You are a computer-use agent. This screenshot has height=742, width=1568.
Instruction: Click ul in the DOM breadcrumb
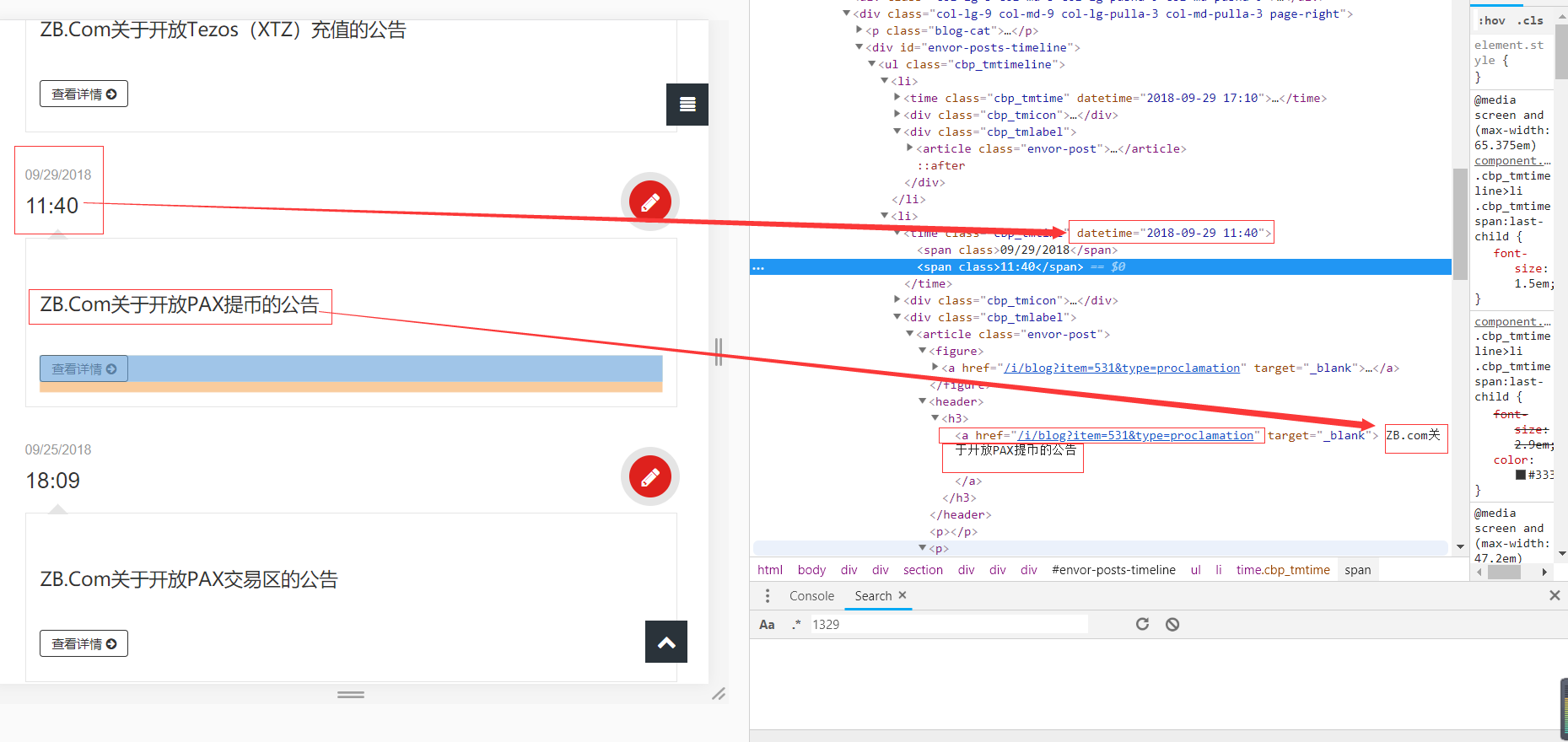tap(1195, 570)
